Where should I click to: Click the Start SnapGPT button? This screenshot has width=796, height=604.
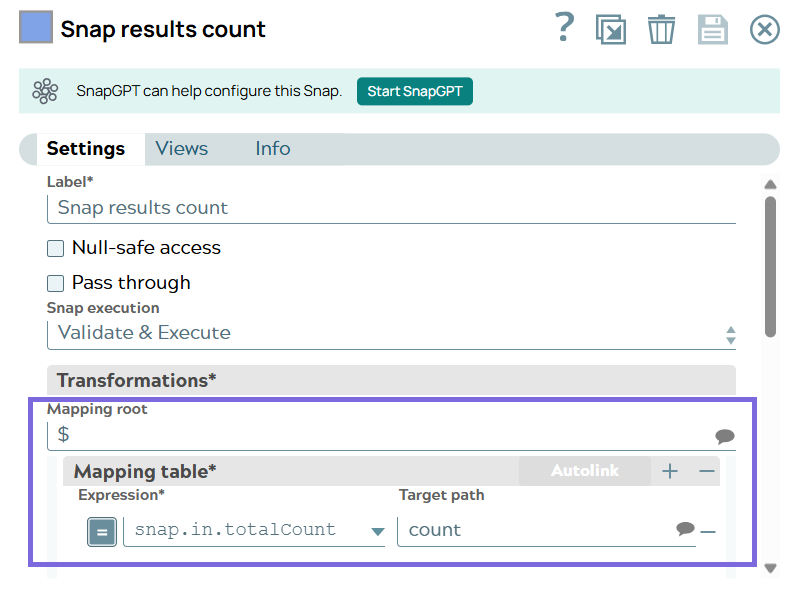click(414, 91)
